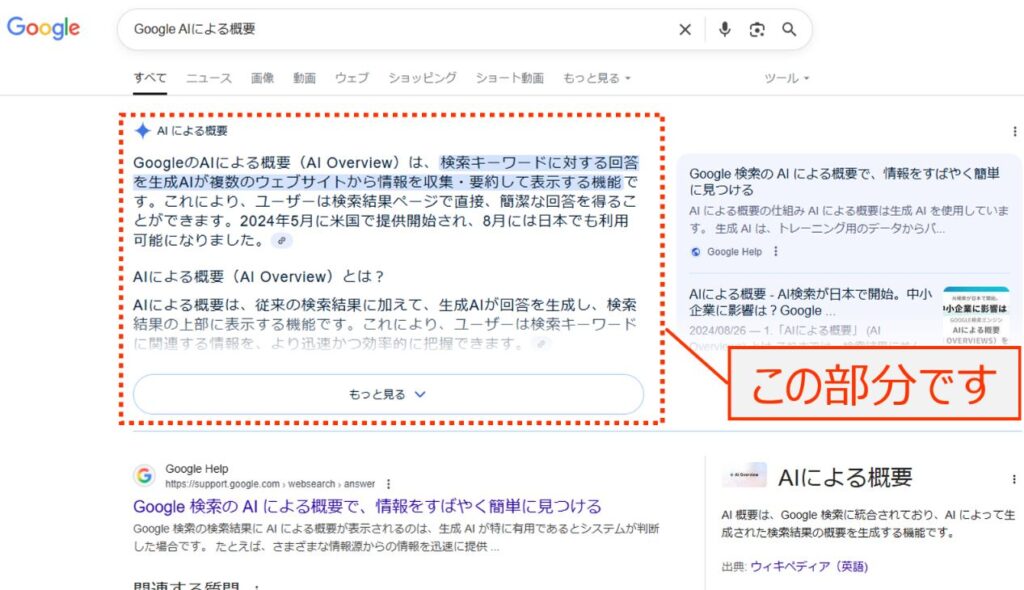Expand the もっと見る tab dropdown

(597, 78)
